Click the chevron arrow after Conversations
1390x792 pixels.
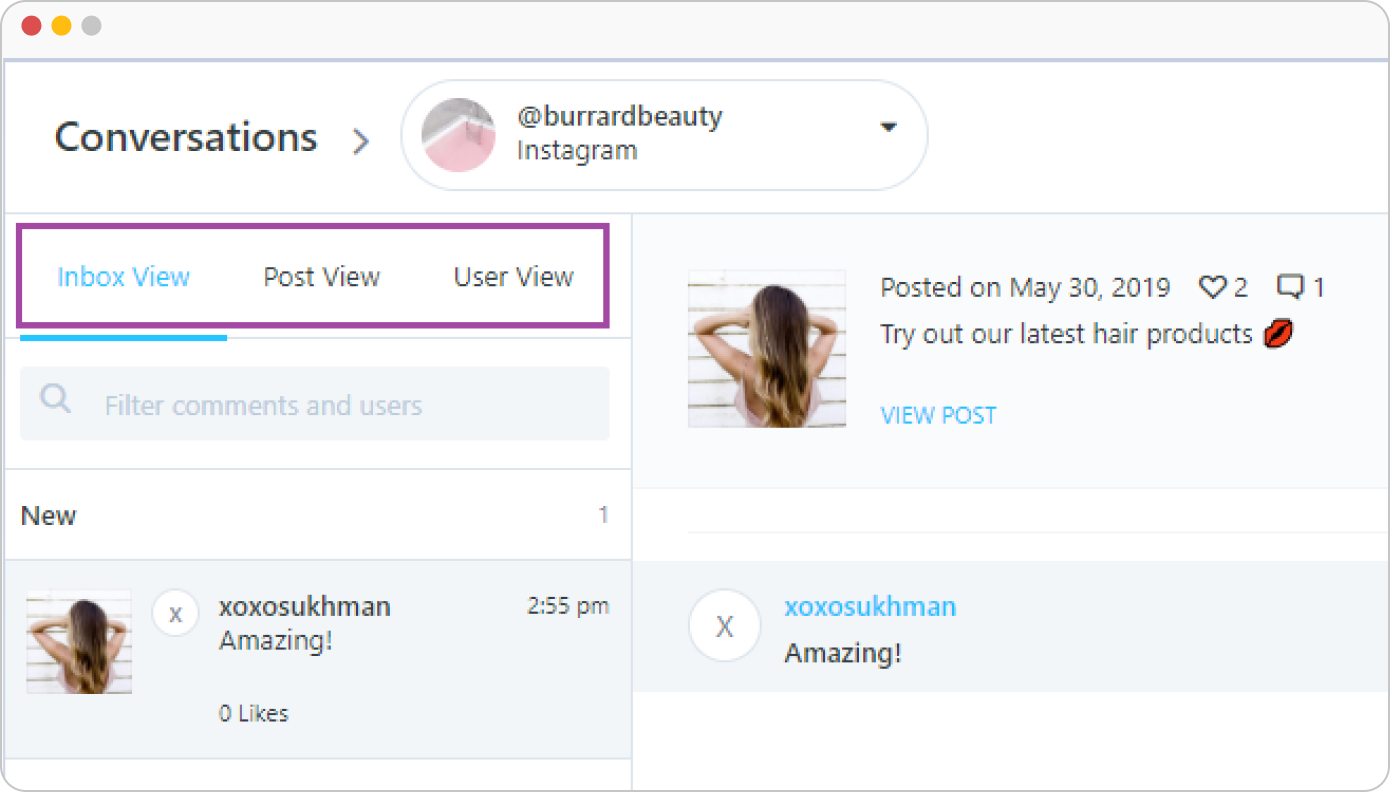coord(361,141)
